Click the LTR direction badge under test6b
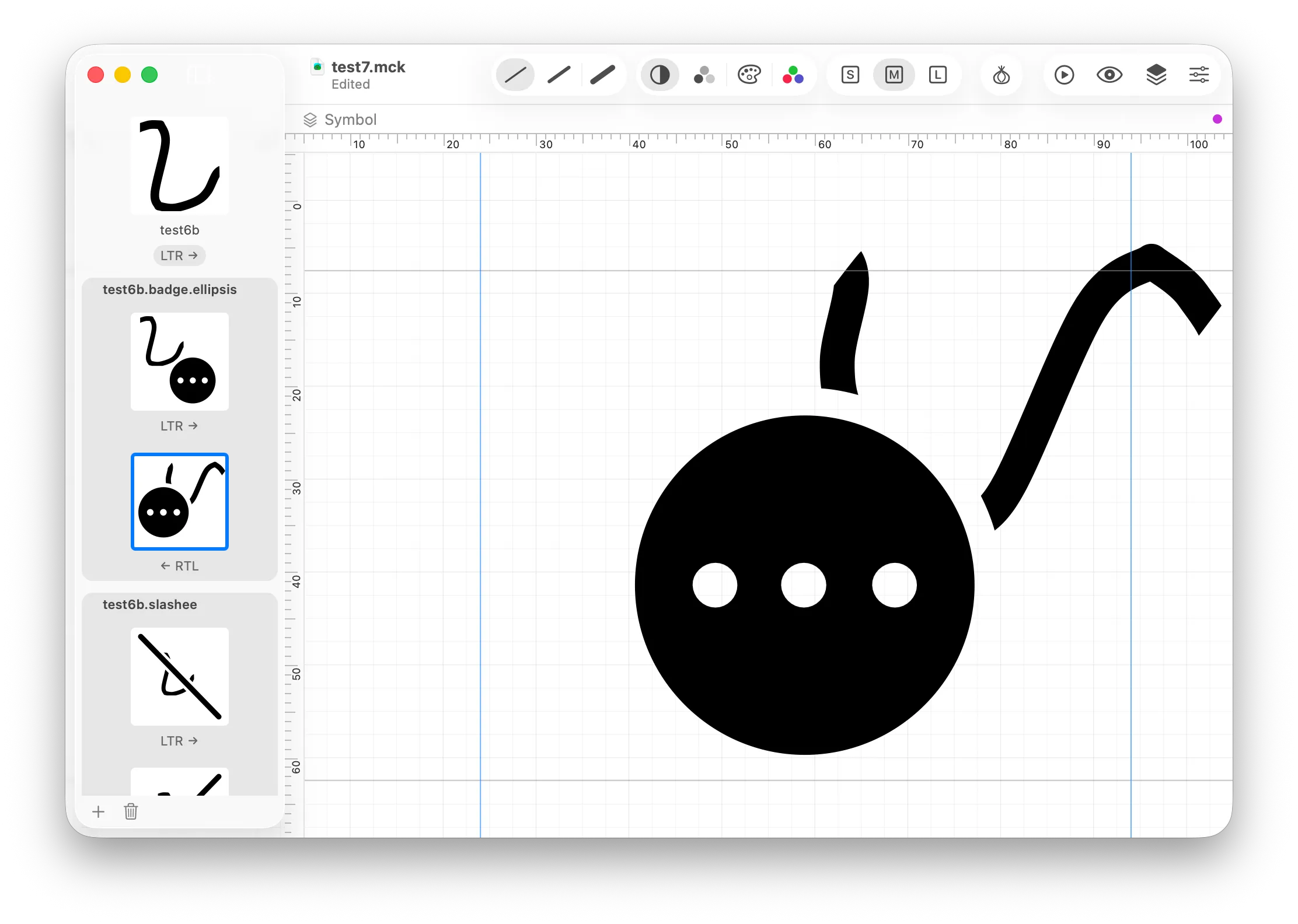The image size is (1298, 924). [180, 256]
